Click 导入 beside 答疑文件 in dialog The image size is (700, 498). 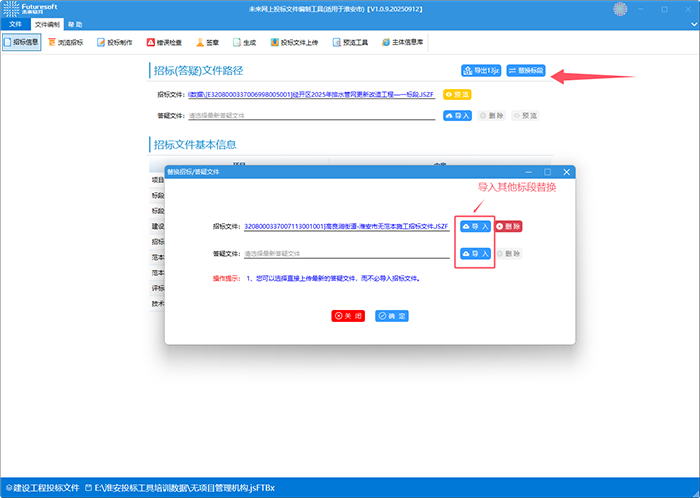pos(475,254)
